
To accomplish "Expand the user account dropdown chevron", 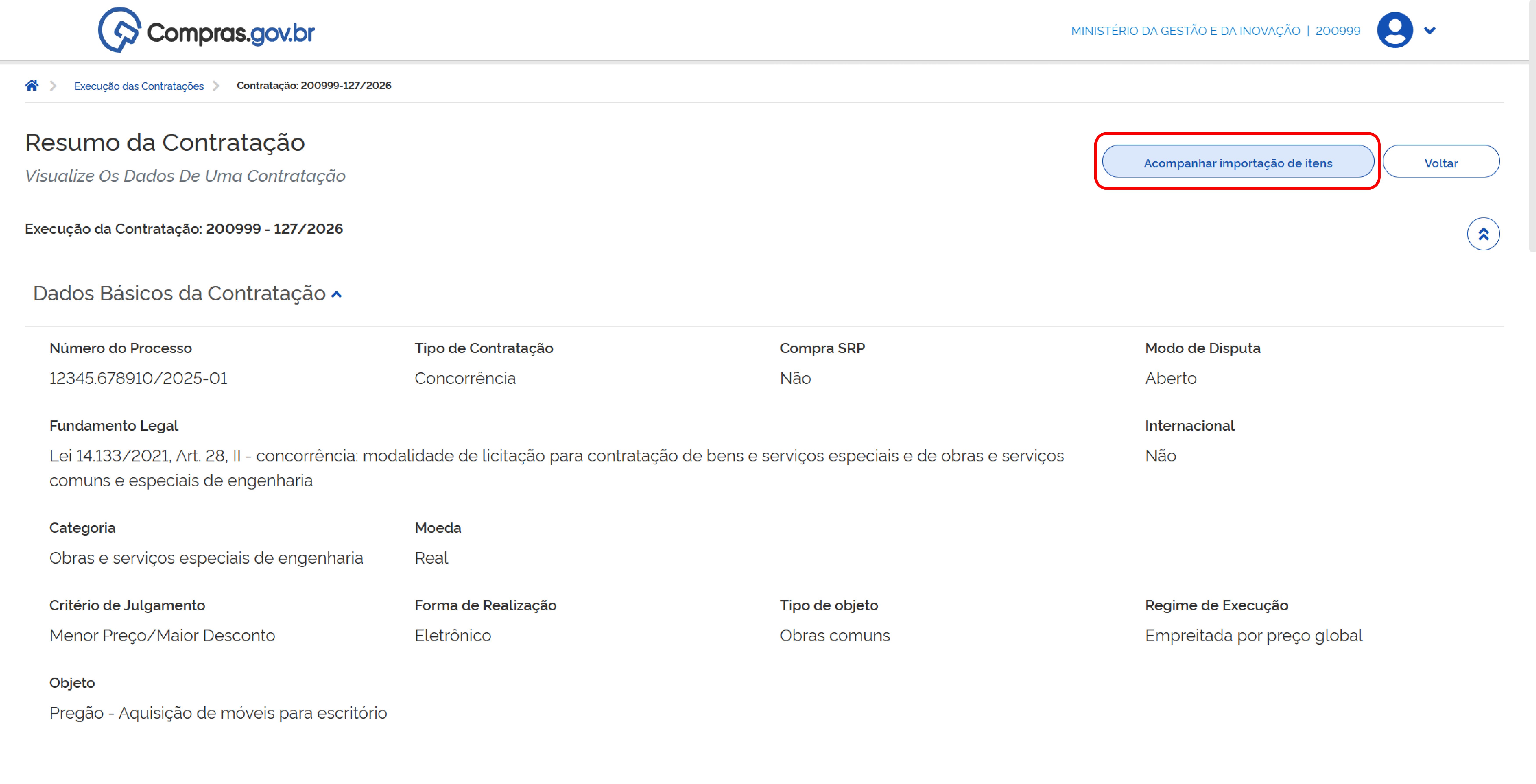I will click(1429, 30).
